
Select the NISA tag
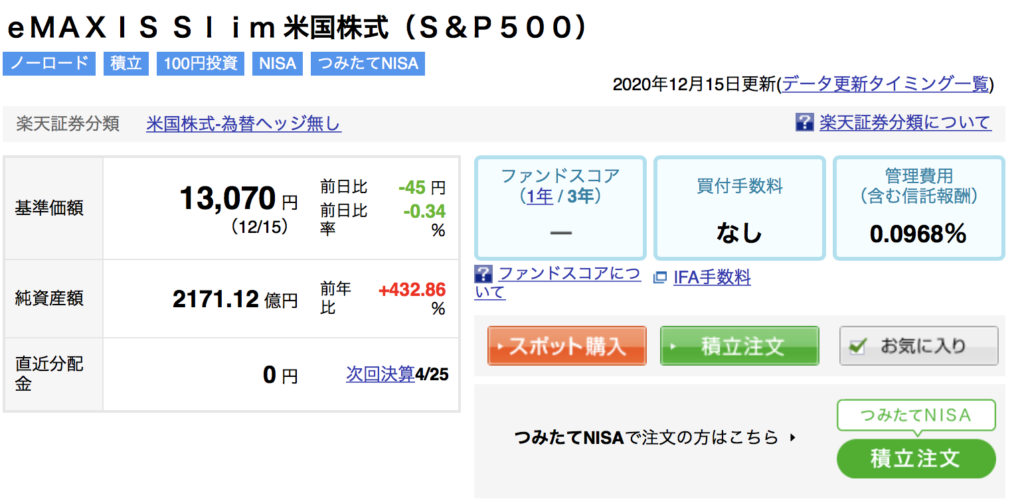(278, 64)
